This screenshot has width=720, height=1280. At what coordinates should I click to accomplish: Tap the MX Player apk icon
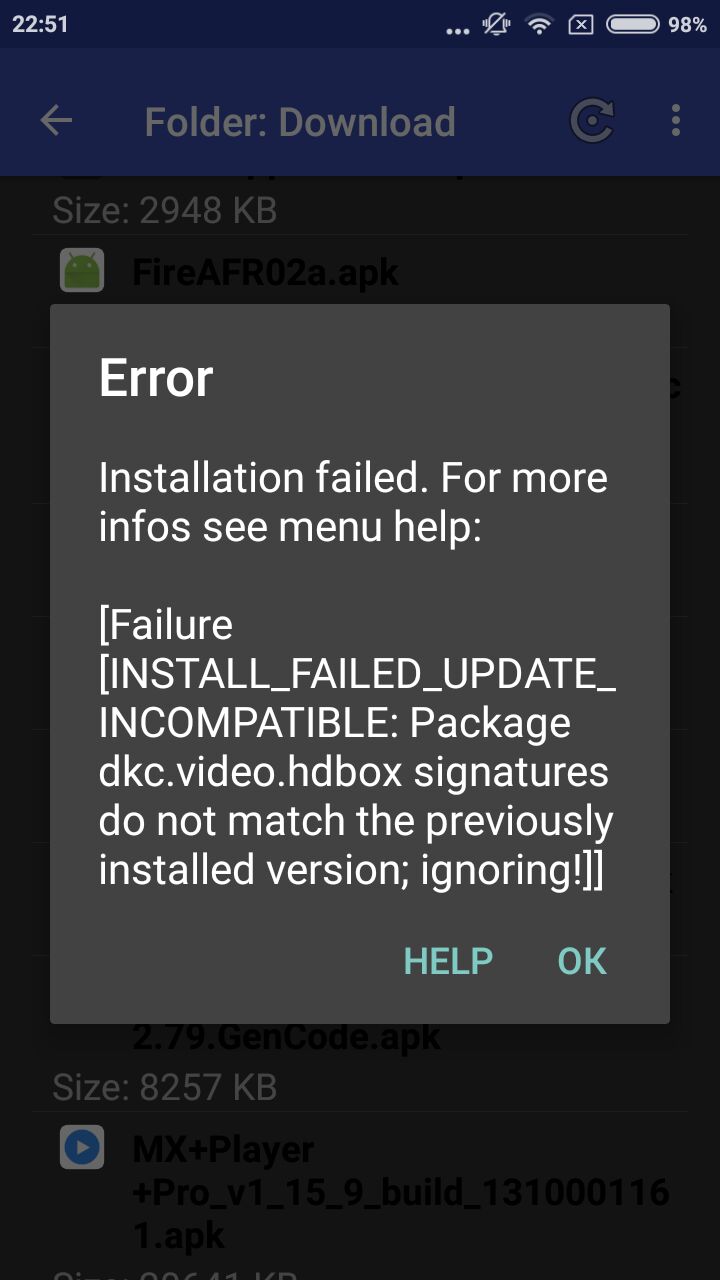click(x=81, y=1147)
